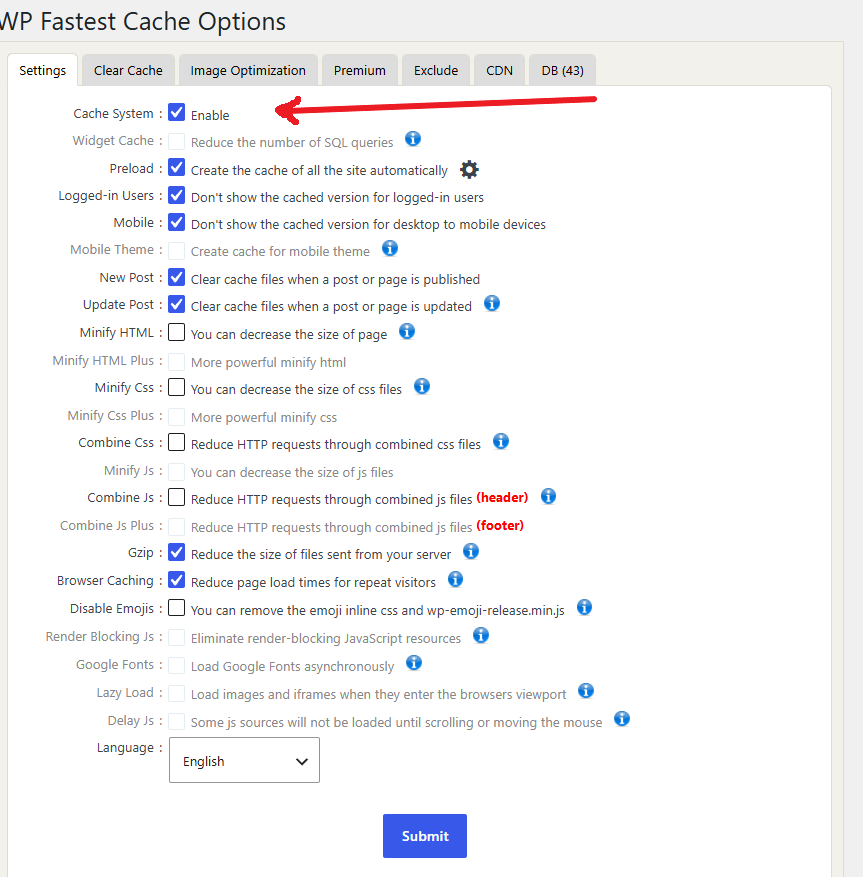Viewport: 863px width, 877px height.
Task: Open Exclude tab
Action: tap(436, 70)
